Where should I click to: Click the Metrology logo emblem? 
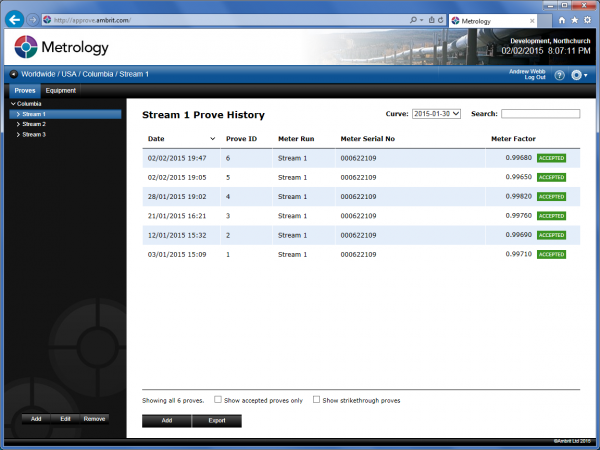point(26,47)
